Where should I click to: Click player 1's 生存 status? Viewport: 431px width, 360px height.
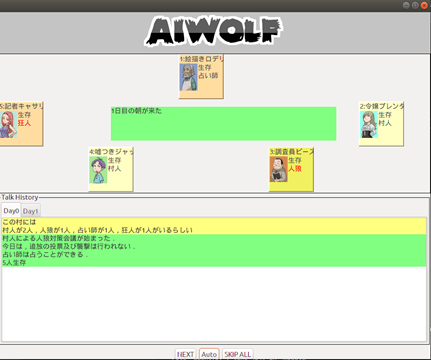[x=204, y=68]
